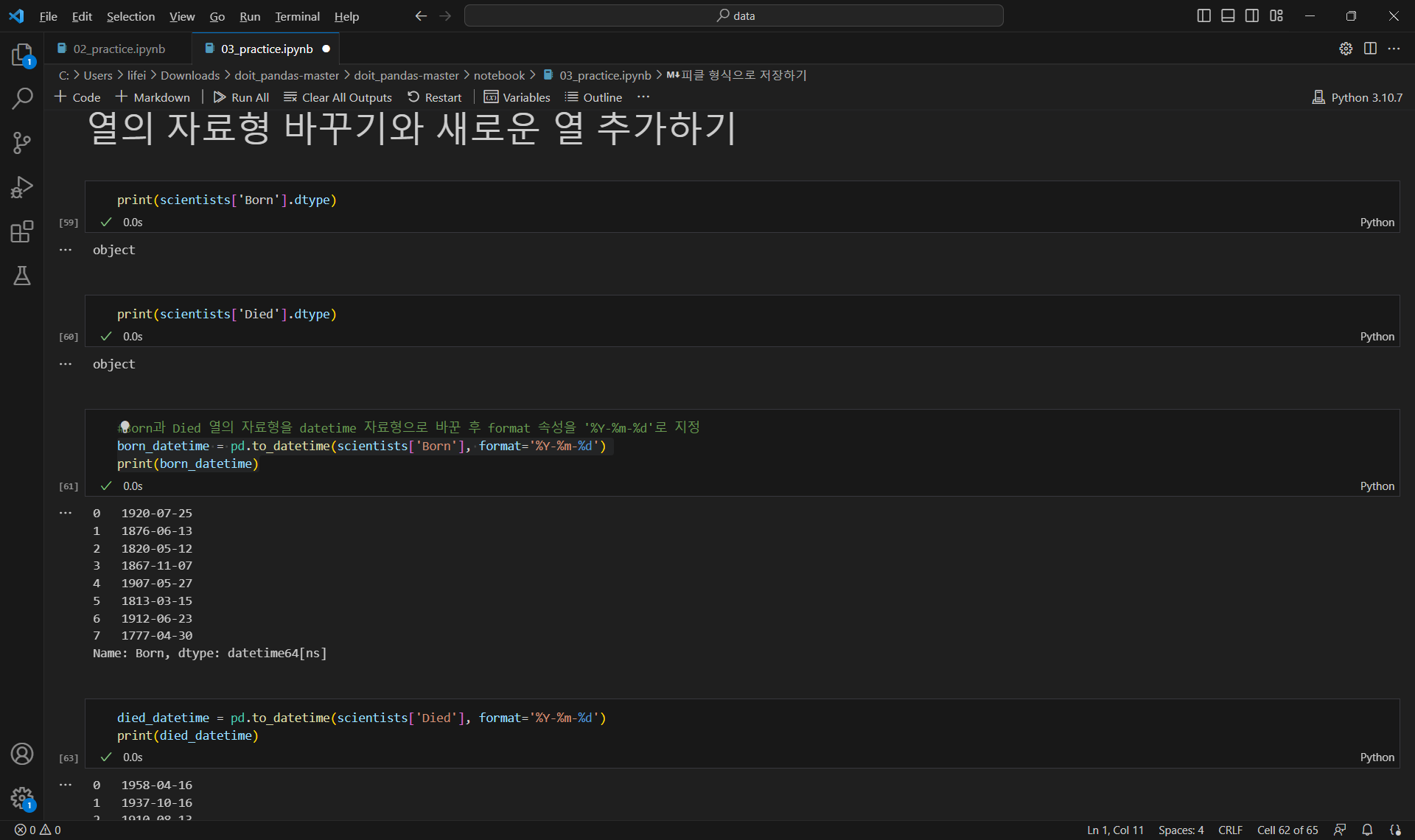The width and height of the screenshot is (1415, 840).
Task: Toggle the Secondary Side Bar layout button
Action: coord(1252,15)
